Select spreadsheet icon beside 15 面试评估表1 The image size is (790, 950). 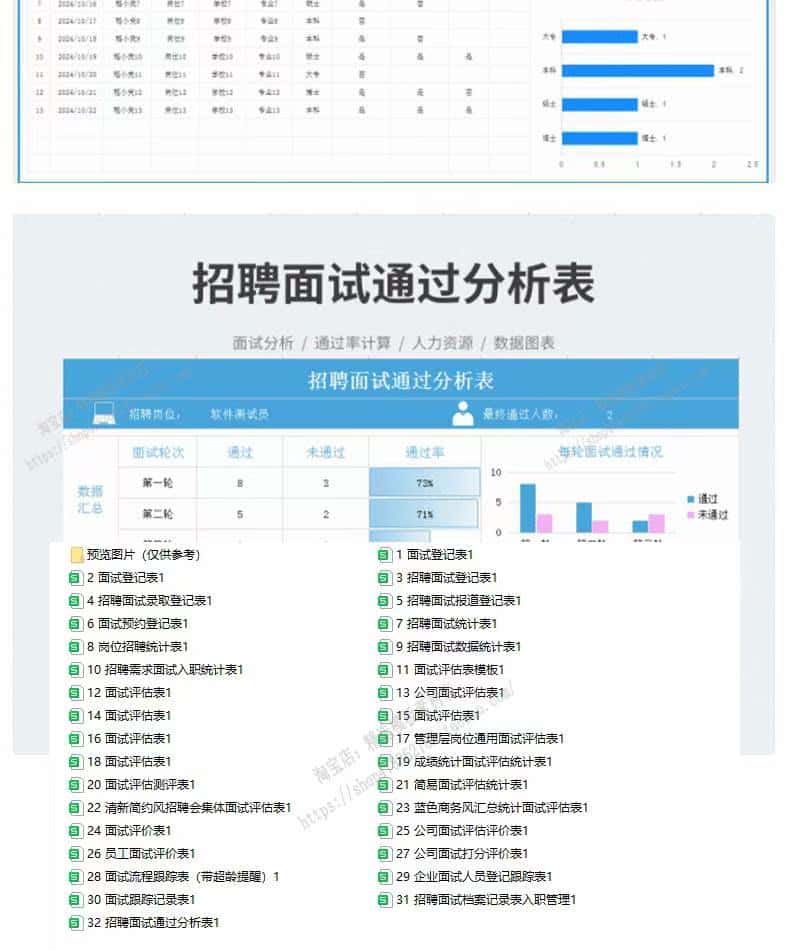pyautogui.click(x=384, y=716)
